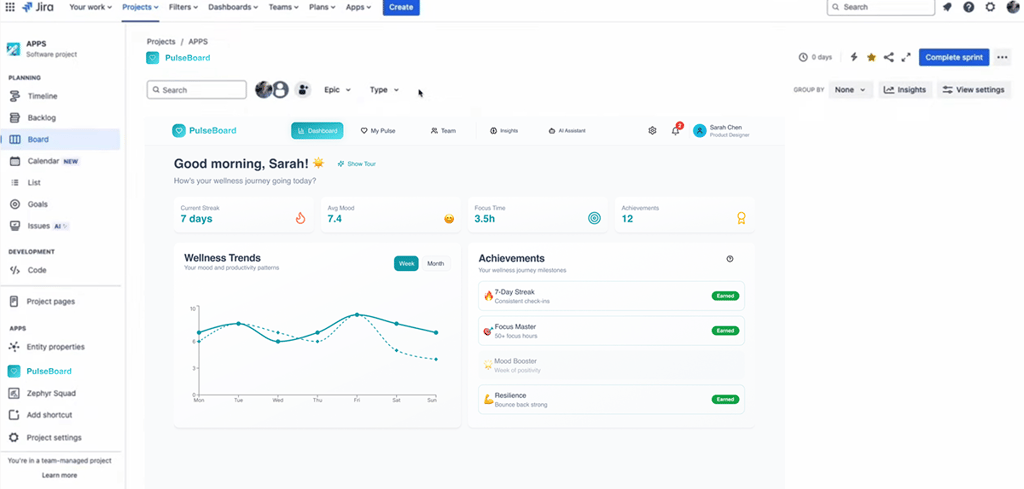Screen dimensions: 1024x489
Task: Switch to the Team tab
Action: [x=443, y=131]
